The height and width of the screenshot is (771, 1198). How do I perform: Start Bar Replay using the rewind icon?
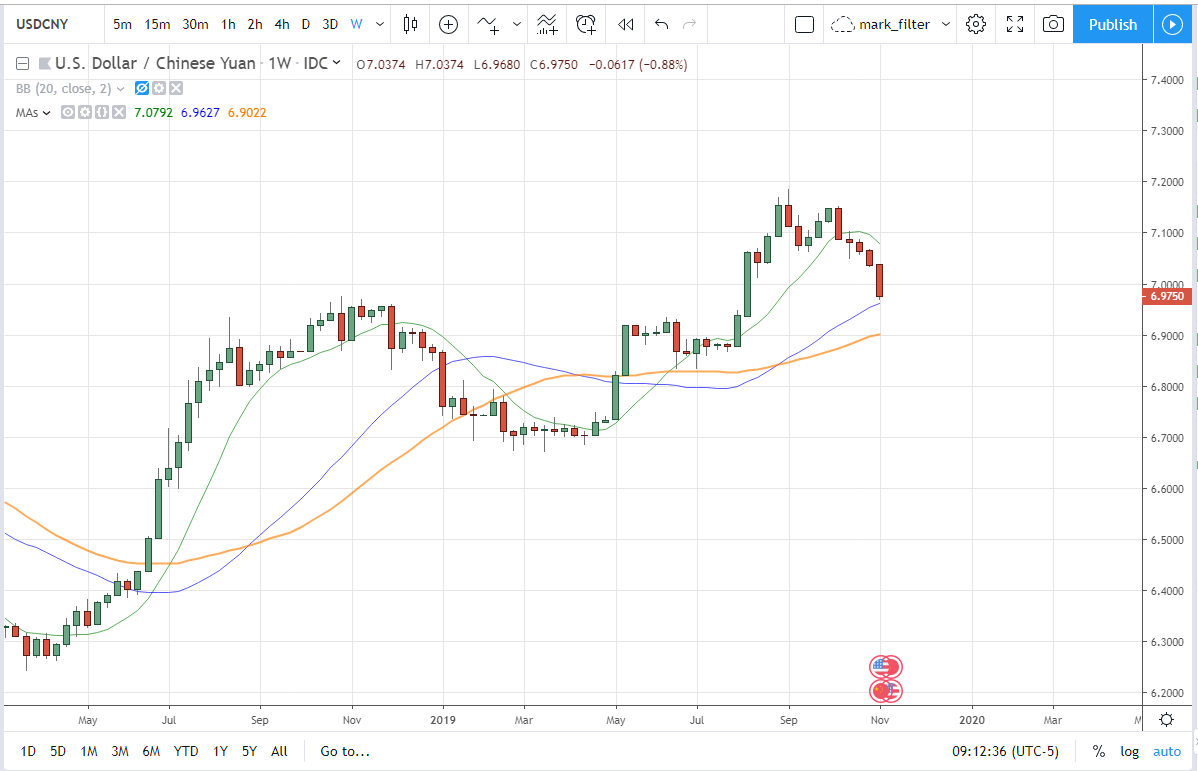click(626, 24)
